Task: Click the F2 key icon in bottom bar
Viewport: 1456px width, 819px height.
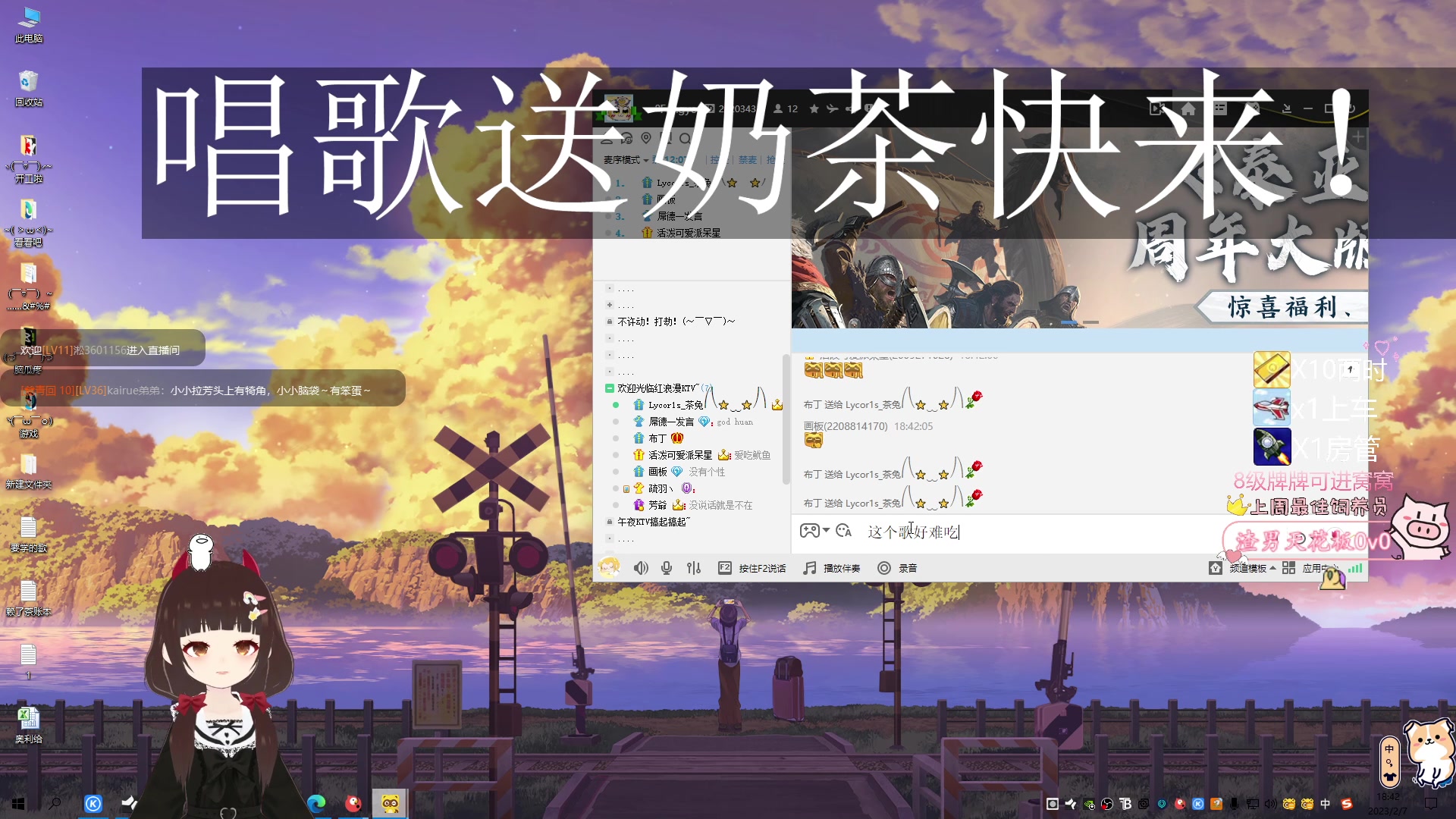Action: coord(725,568)
